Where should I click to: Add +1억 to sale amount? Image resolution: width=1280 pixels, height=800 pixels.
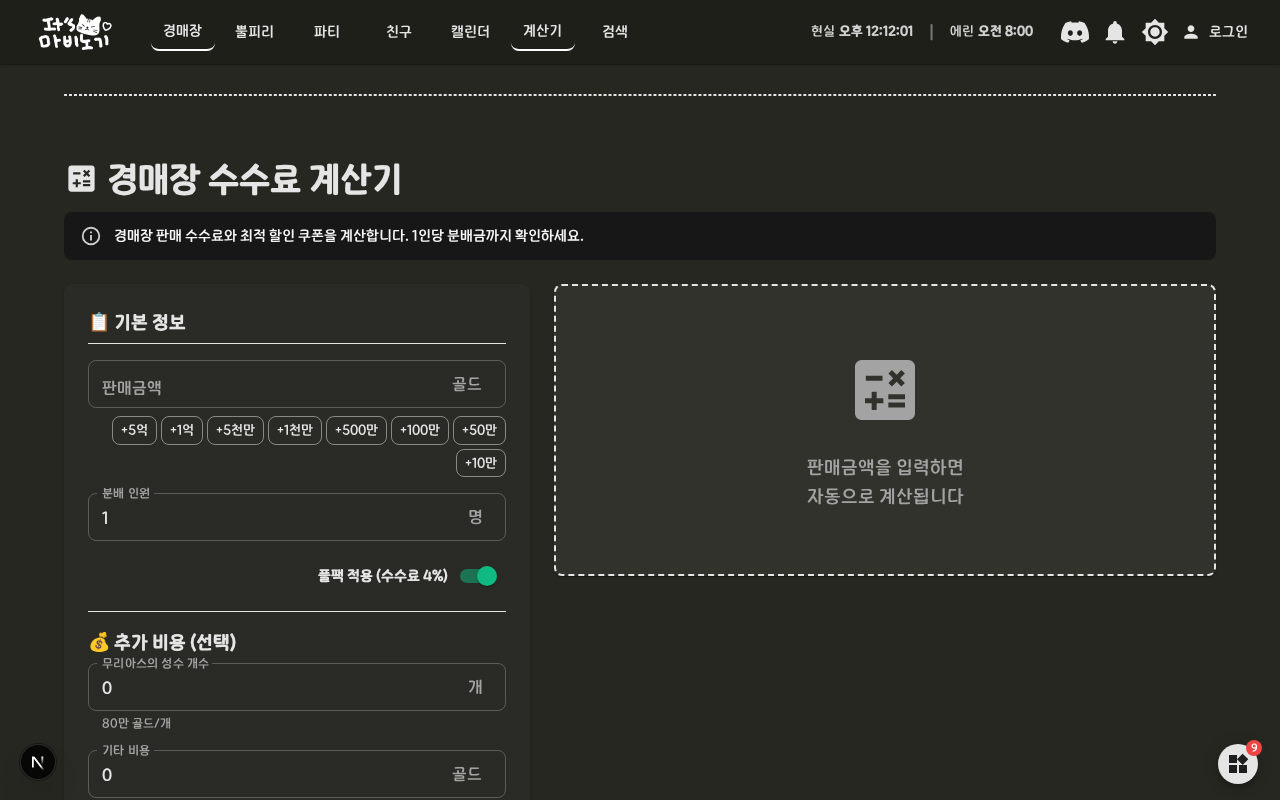coord(182,430)
